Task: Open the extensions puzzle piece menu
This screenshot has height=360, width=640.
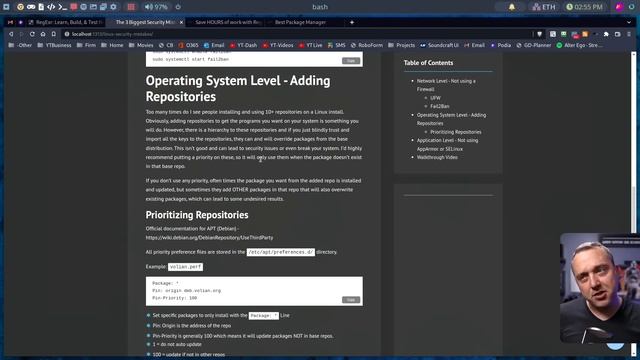Action: point(606,34)
